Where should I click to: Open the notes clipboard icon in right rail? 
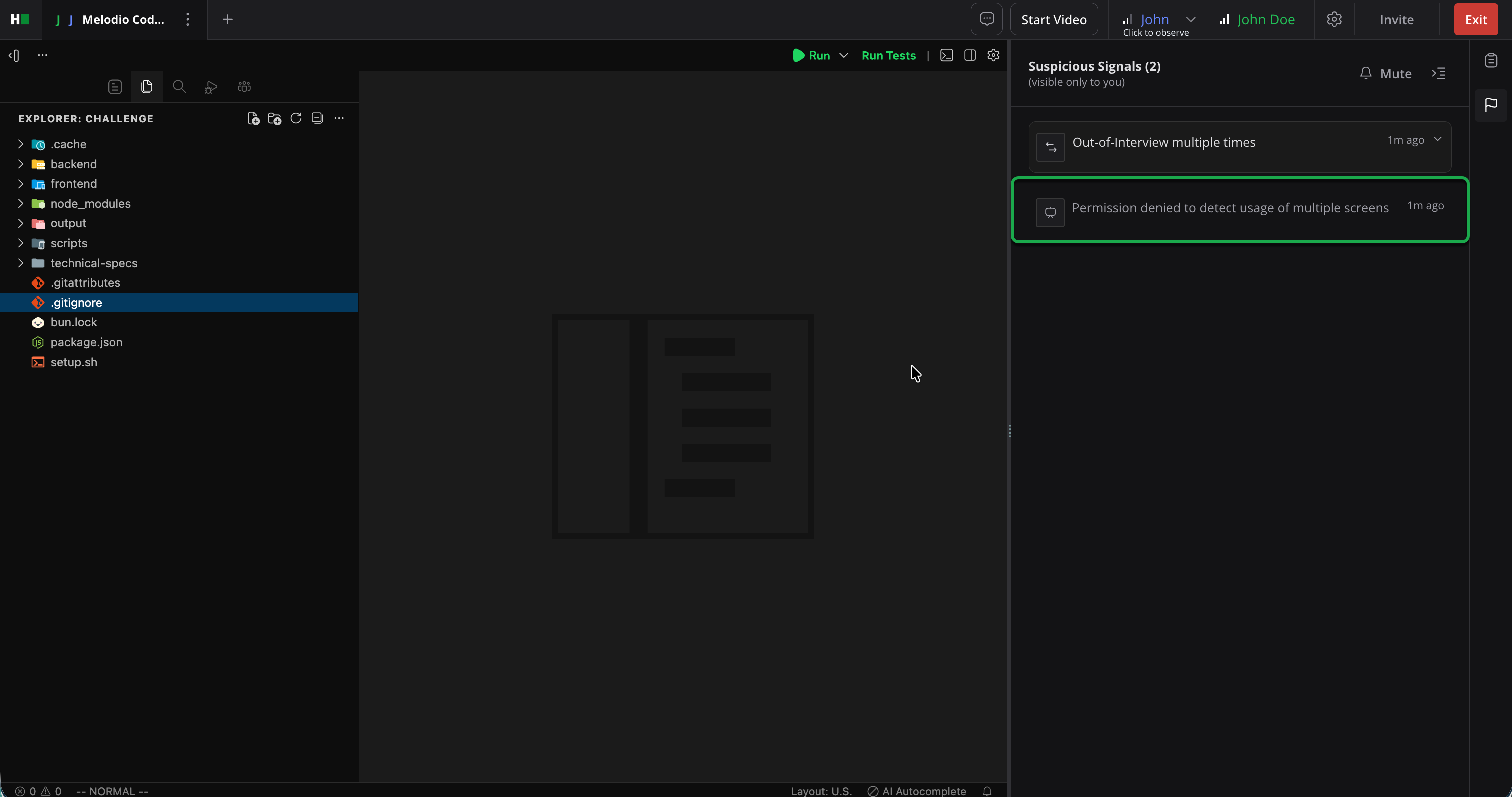pyautogui.click(x=1491, y=60)
